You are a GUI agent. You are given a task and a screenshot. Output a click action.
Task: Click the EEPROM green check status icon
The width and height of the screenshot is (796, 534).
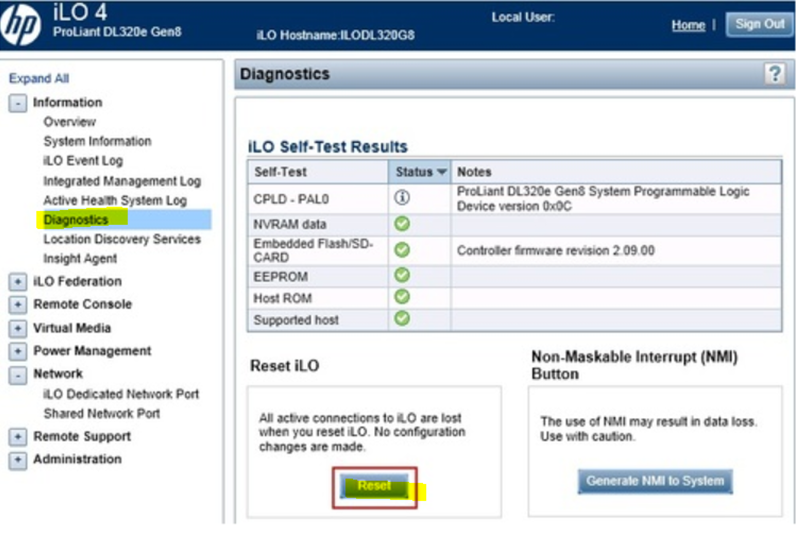pyautogui.click(x=402, y=275)
